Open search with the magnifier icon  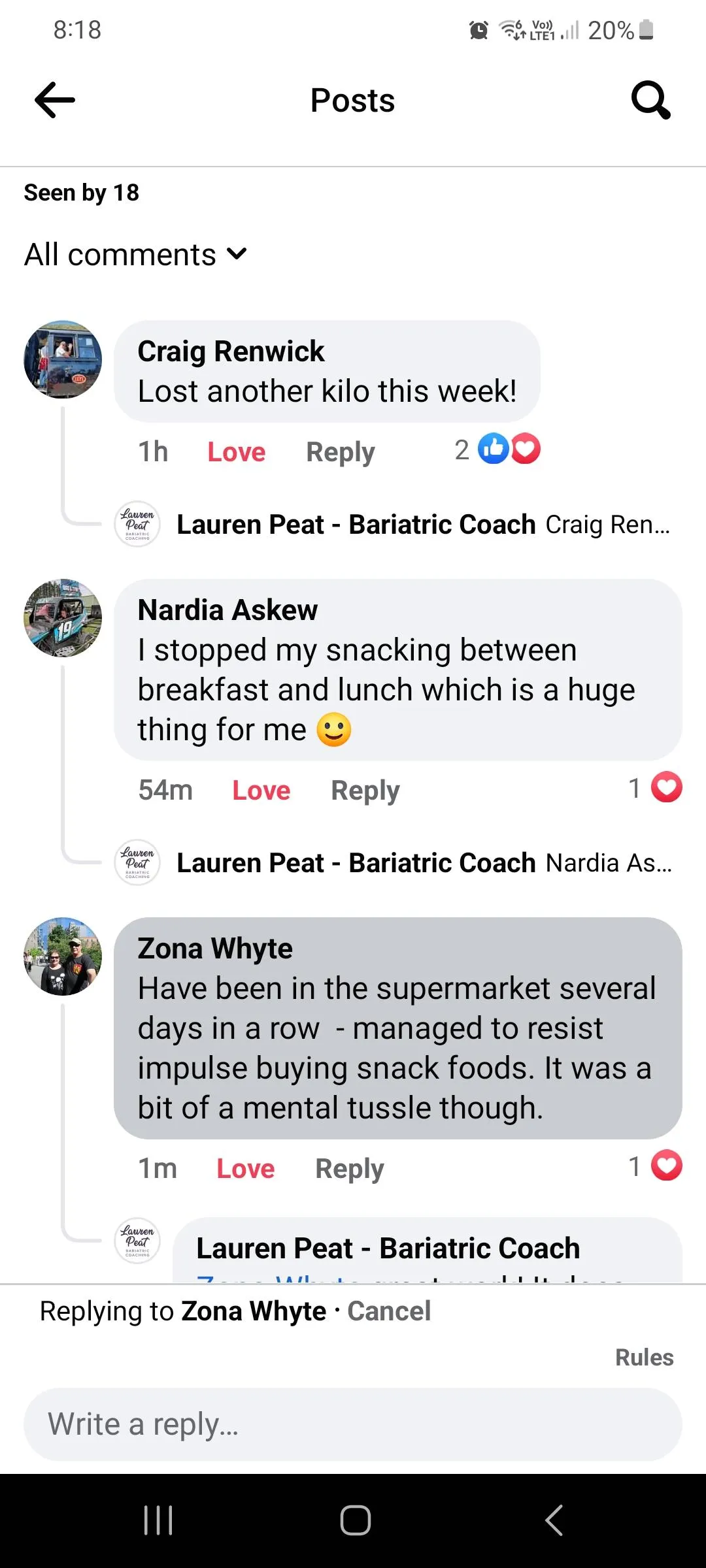pos(650,101)
